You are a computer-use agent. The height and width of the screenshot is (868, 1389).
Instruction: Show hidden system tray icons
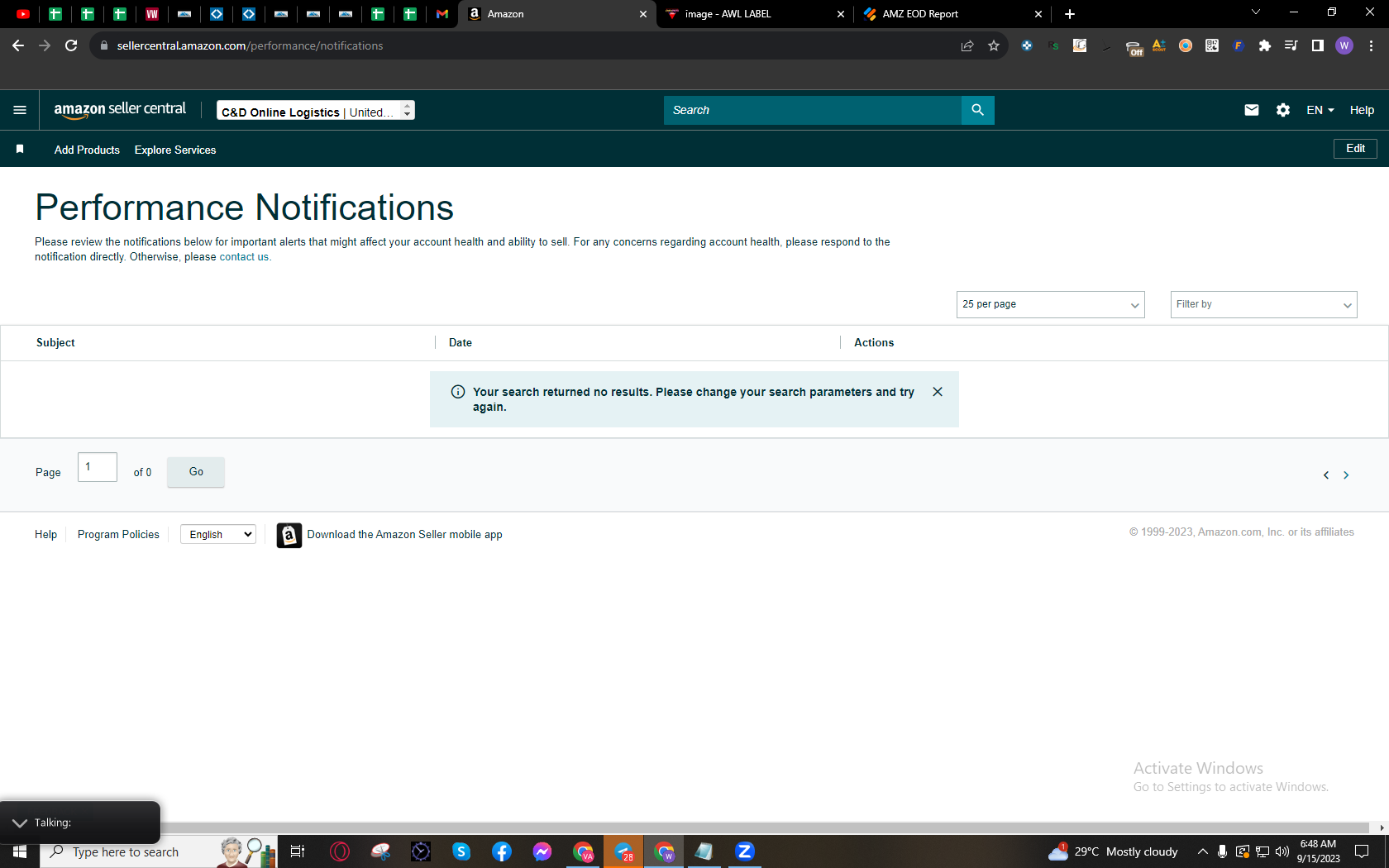(x=1202, y=851)
